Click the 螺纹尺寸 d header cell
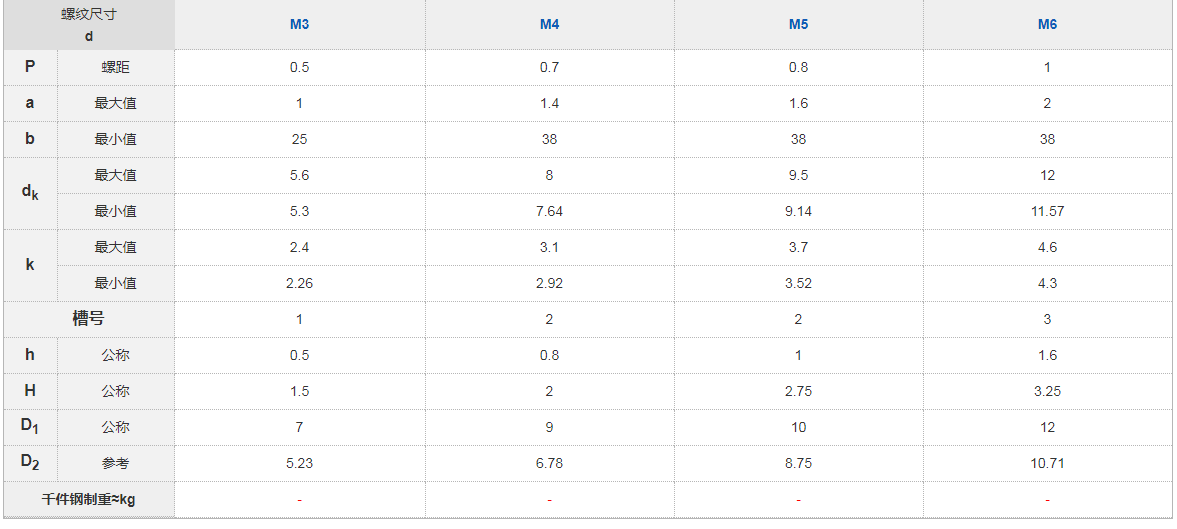The image size is (1177, 529). [89, 25]
